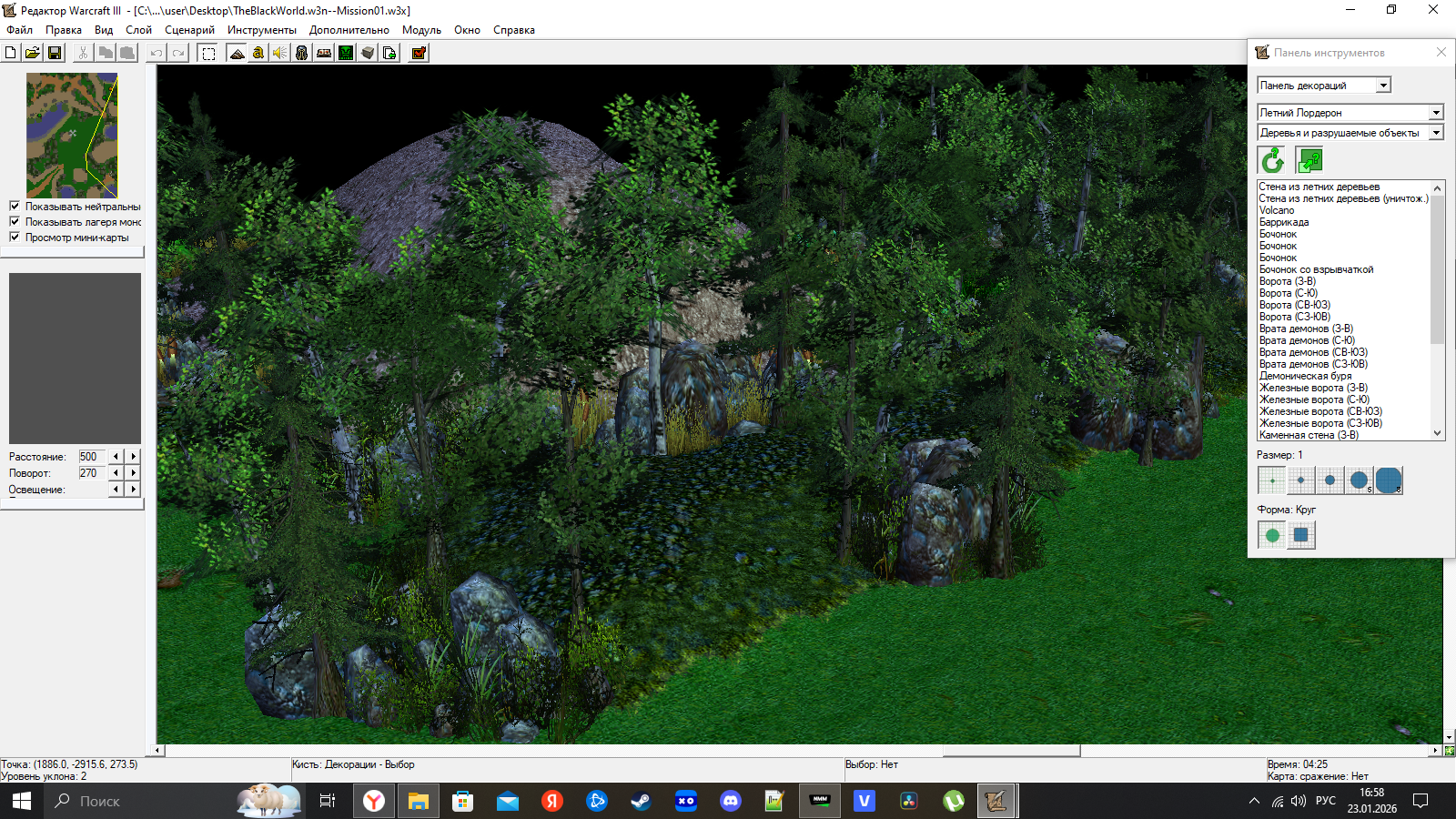
Task: Toggle 'Просмотр мини-карты' checkbox
Action: (15, 237)
